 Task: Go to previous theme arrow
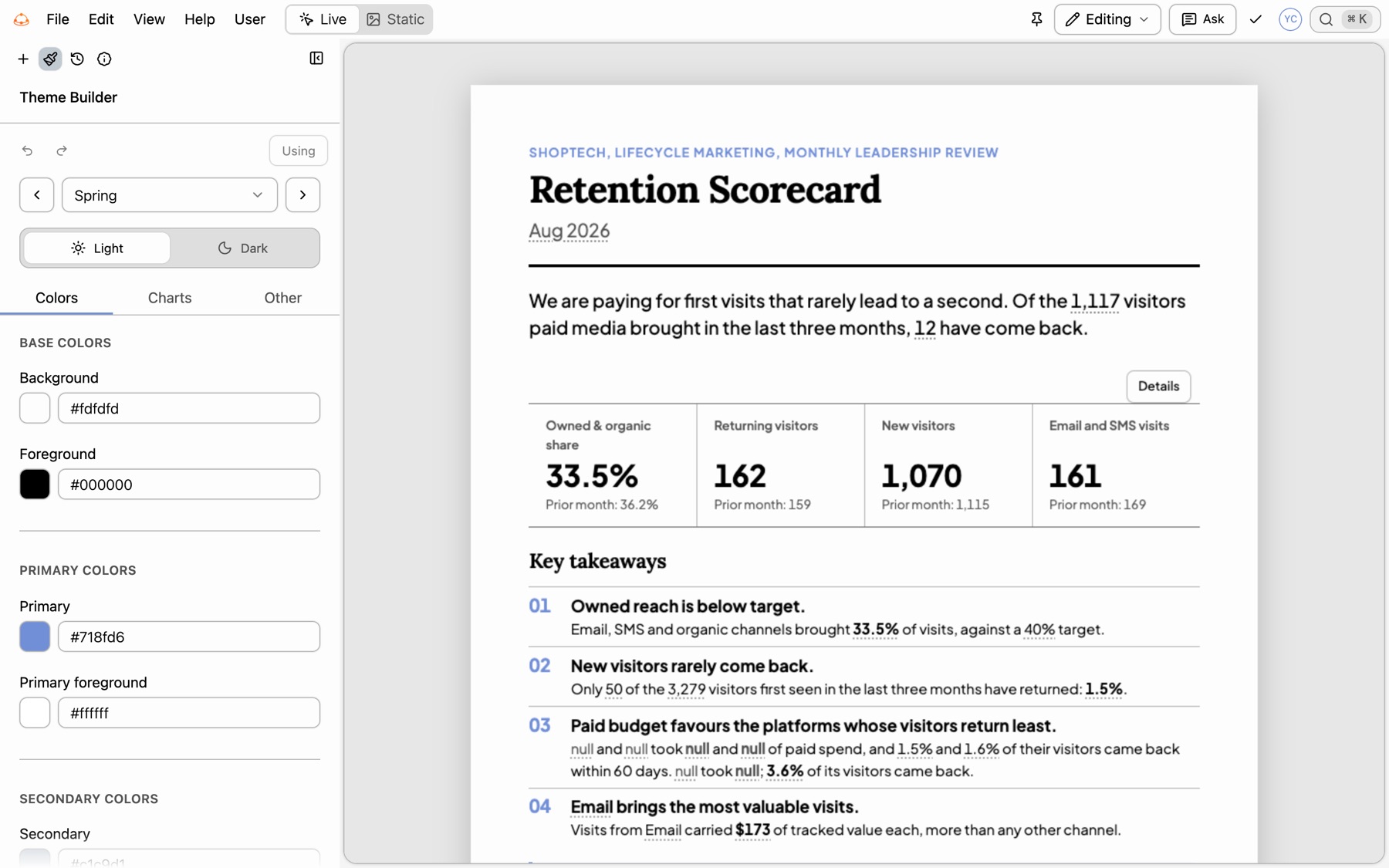(x=37, y=195)
